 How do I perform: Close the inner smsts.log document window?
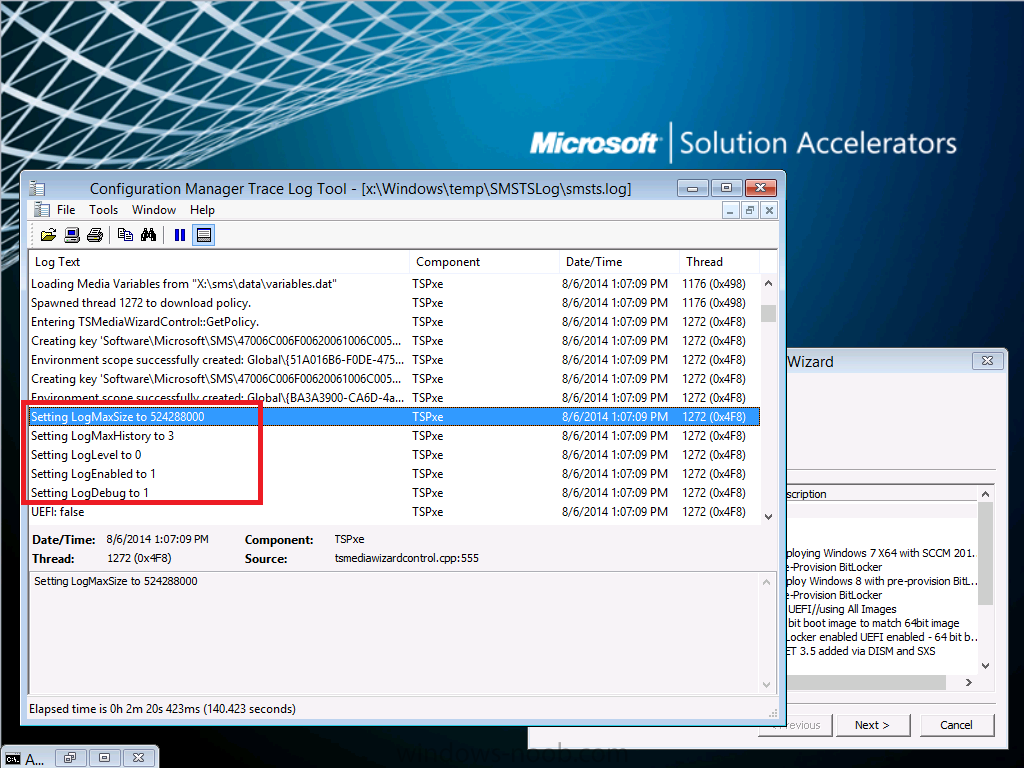click(x=769, y=210)
